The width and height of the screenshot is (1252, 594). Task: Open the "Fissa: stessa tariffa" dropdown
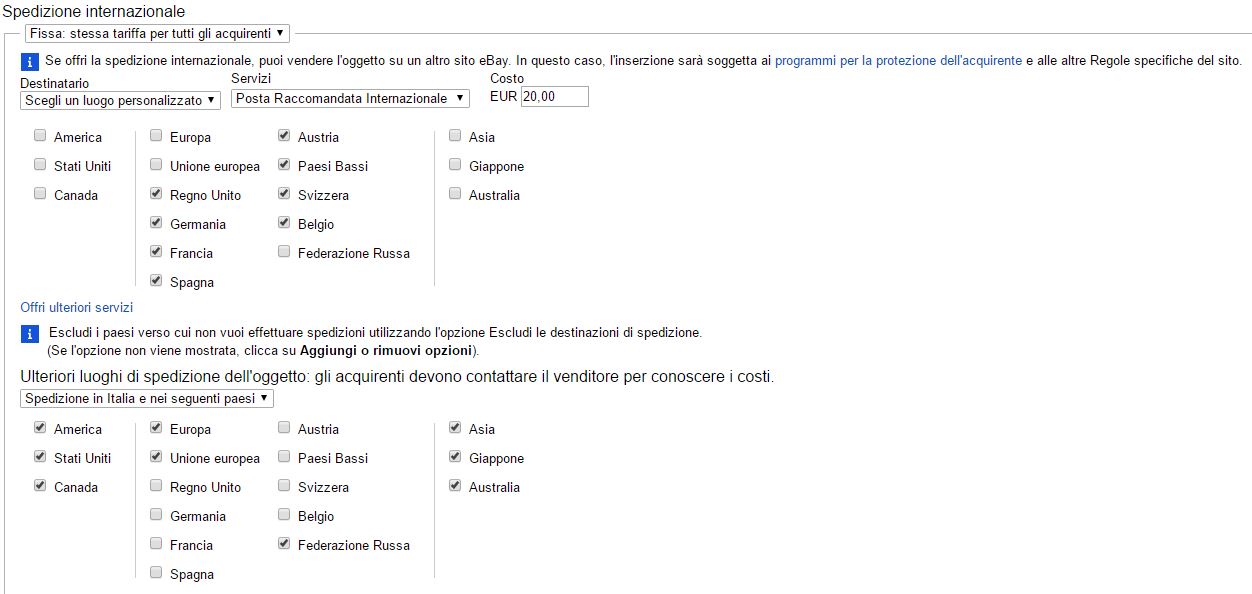click(157, 33)
